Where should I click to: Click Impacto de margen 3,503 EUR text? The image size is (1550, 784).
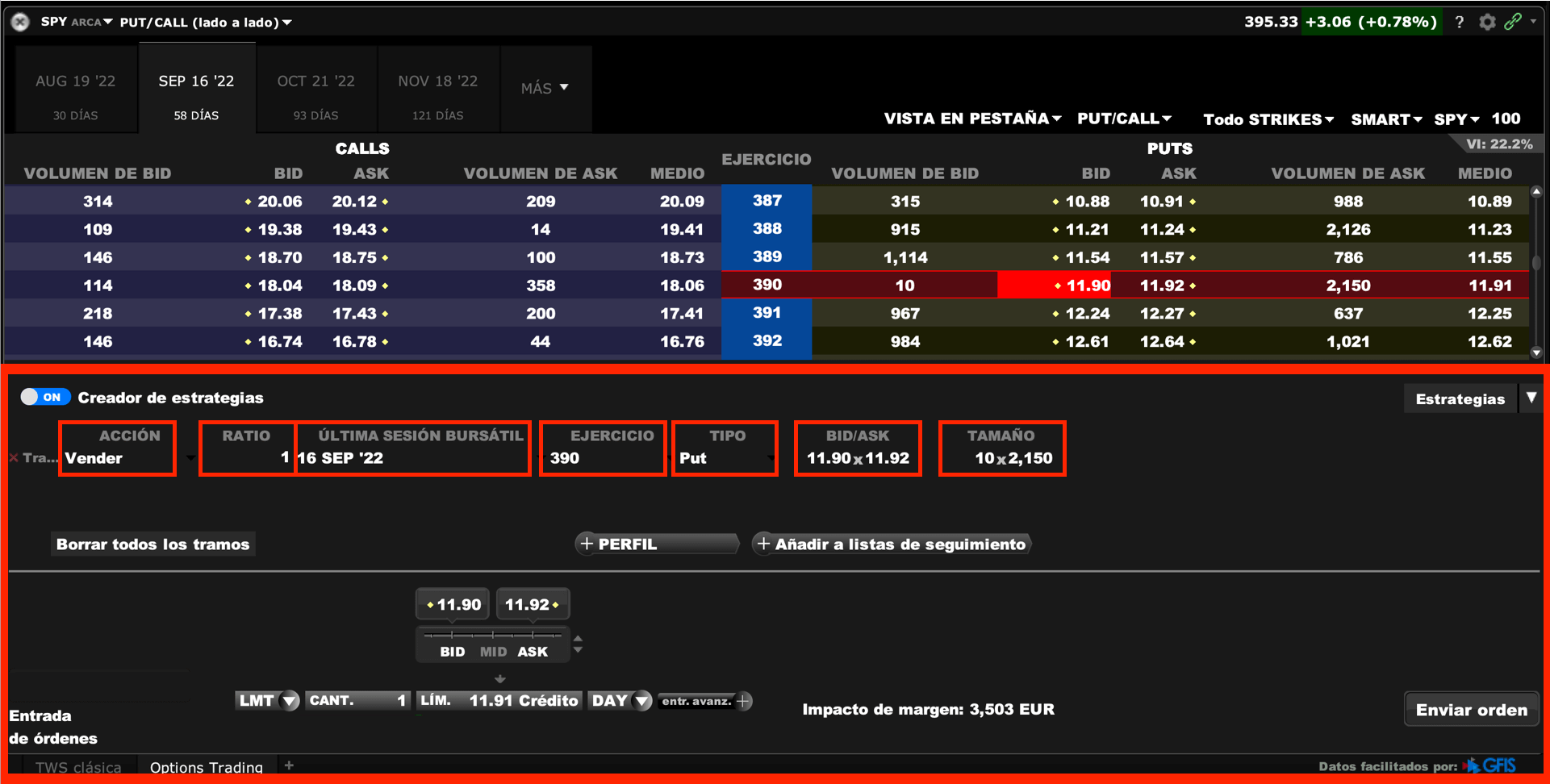coord(928,710)
